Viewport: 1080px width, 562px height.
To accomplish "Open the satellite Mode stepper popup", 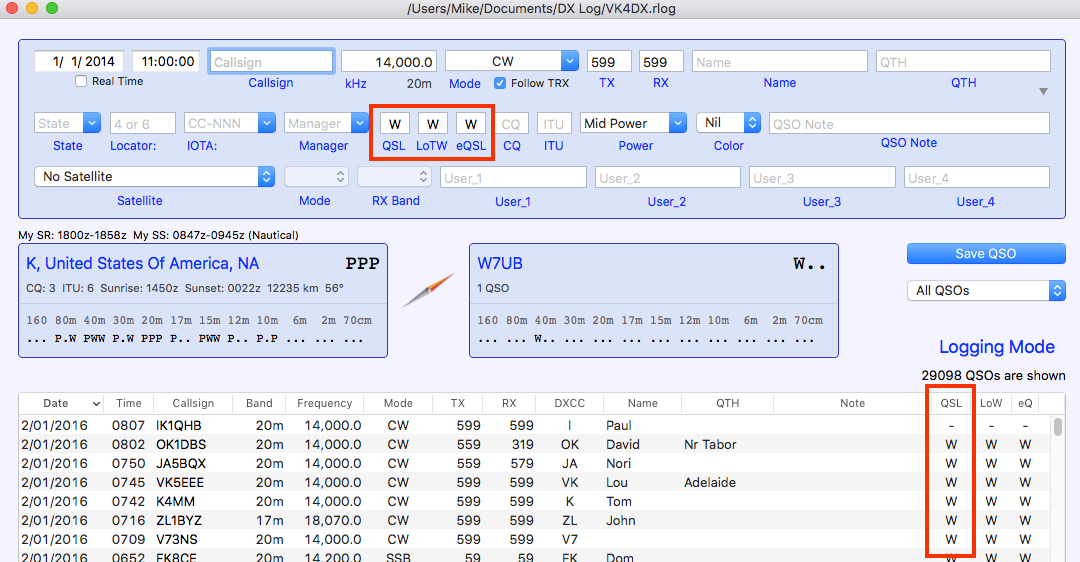I will point(316,176).
